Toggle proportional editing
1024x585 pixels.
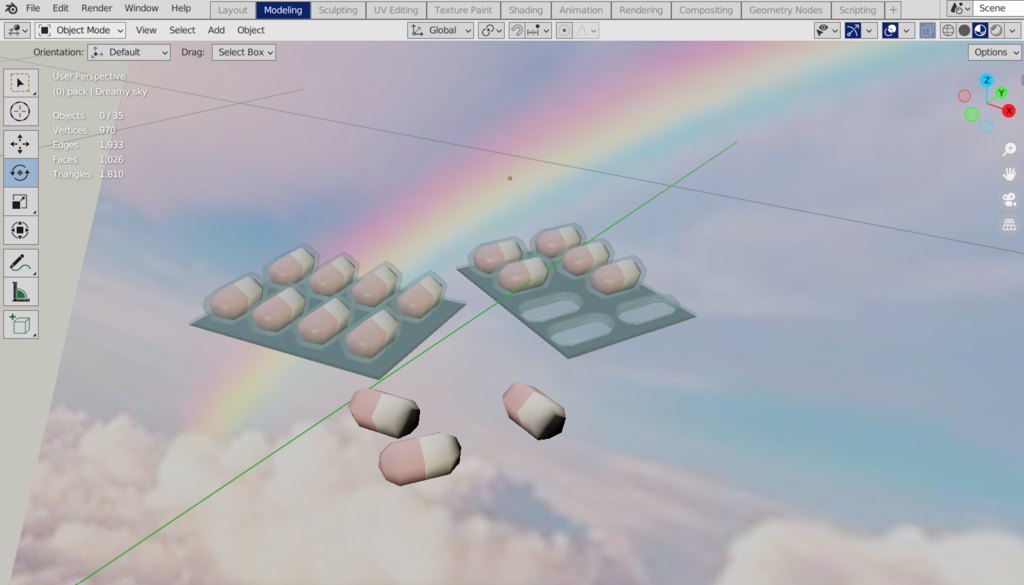coord(565,30)
